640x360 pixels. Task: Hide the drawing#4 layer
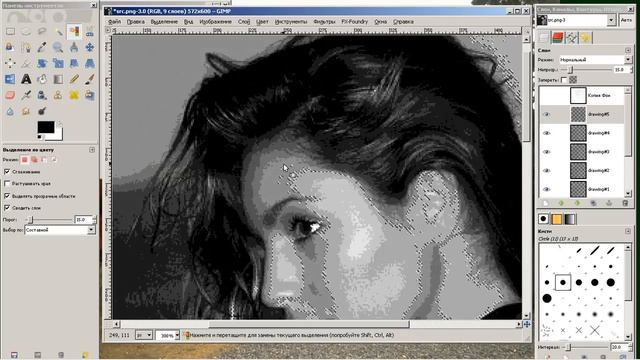[546, 133]
